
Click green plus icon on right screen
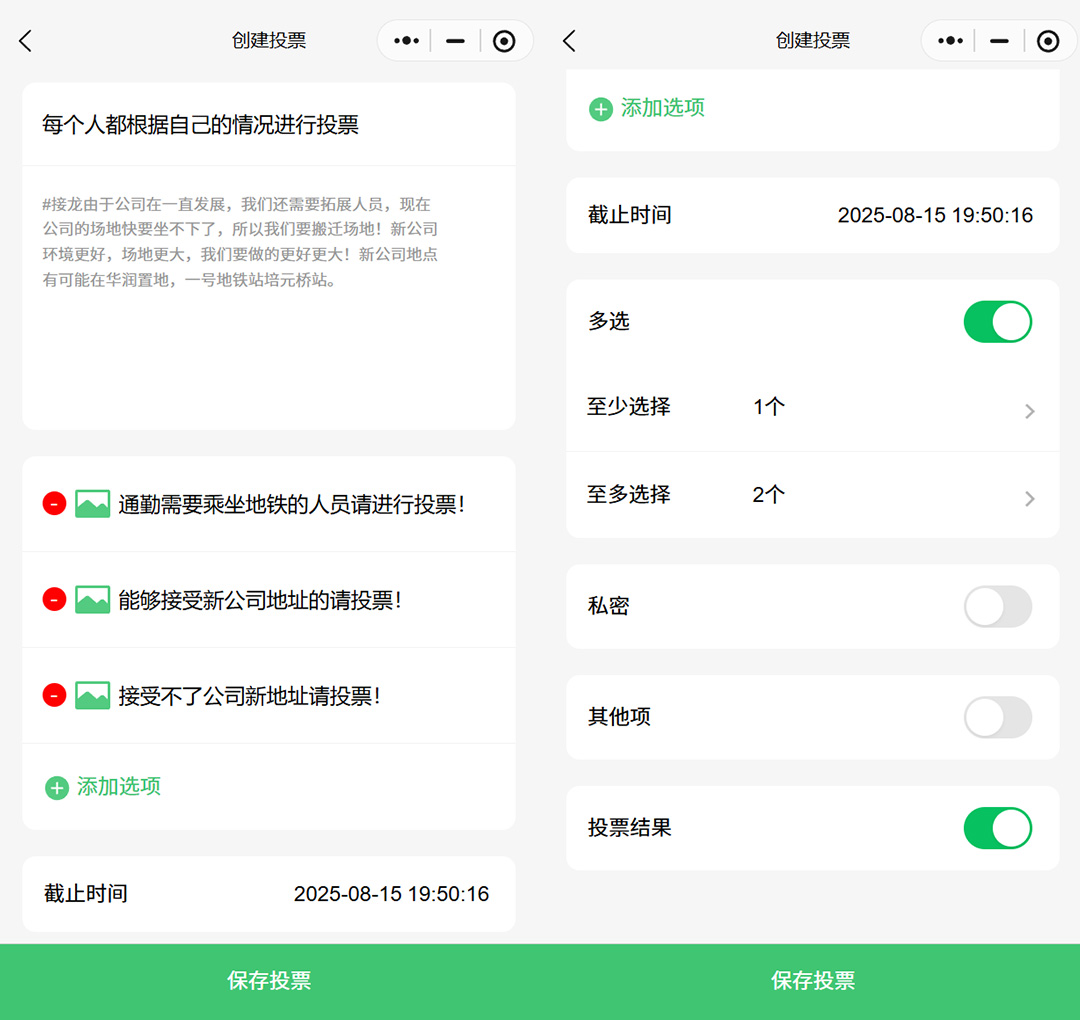coord(601,109)
